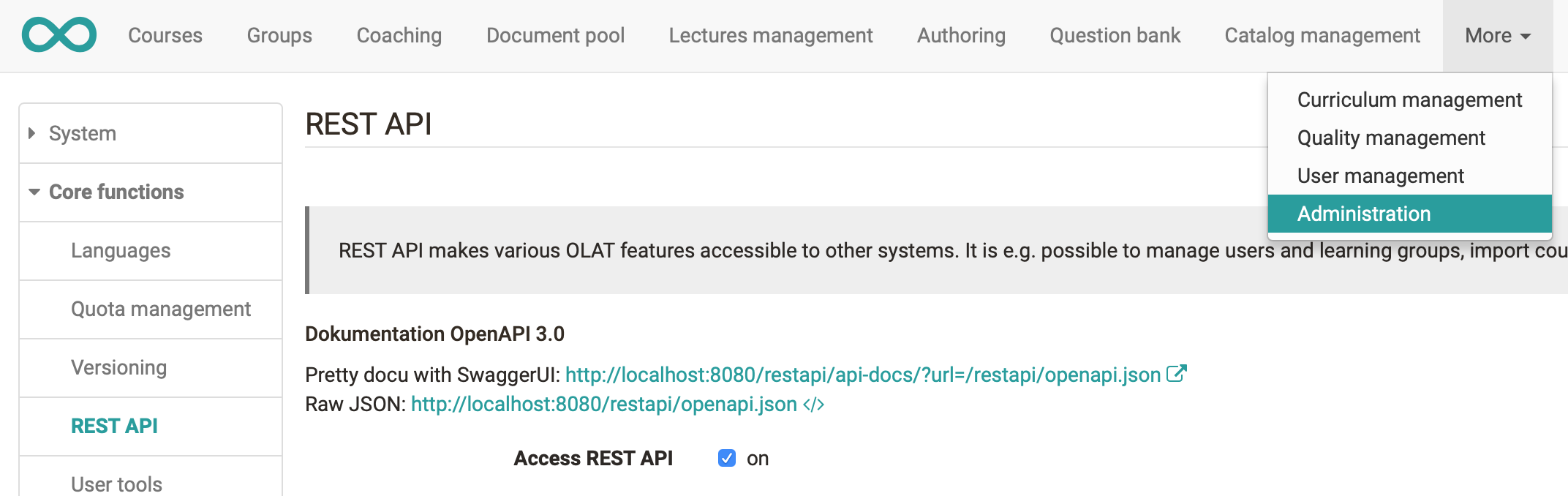Image resolution: width=1568 pixels, height=496 pixels.
Task: Go to the Groups tab
Action: (279, 35)
